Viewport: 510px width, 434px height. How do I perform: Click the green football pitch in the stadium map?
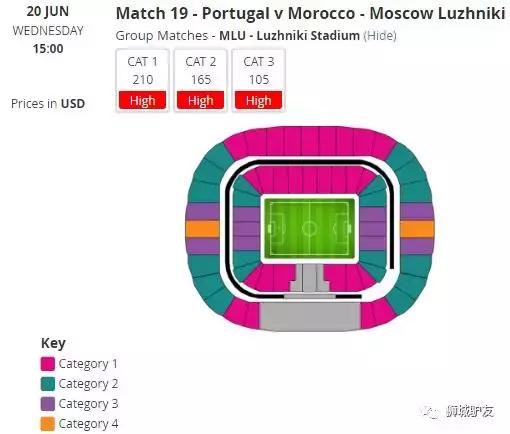click(x=309, y=228)
